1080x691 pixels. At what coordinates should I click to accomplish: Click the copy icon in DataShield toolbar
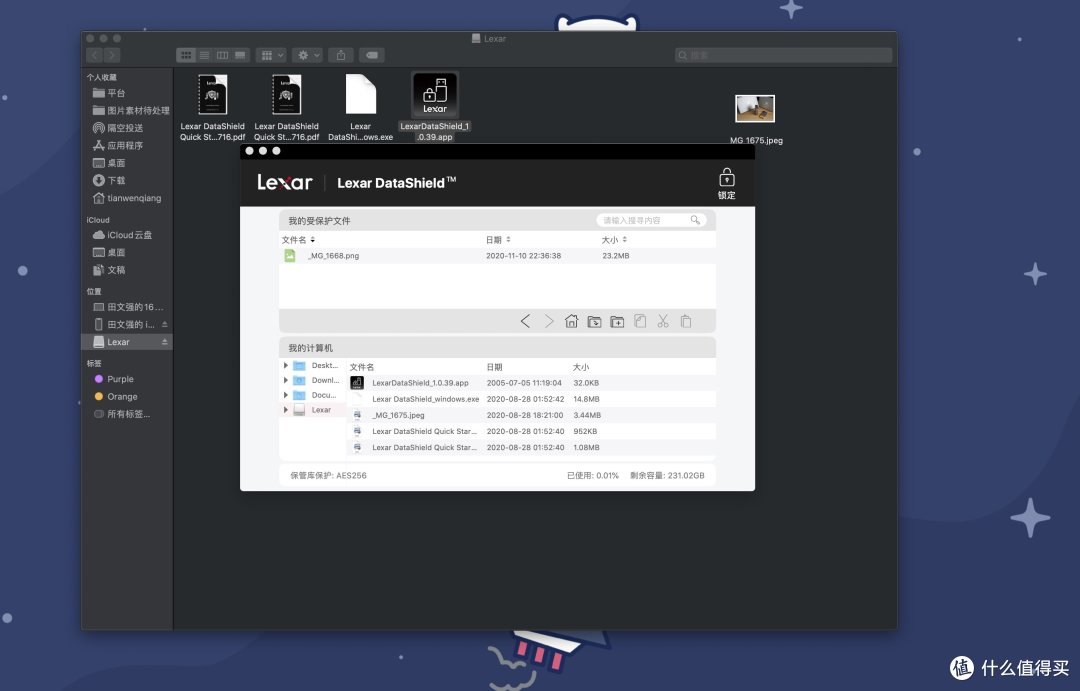pyautogui.click(x=640, y=321)
